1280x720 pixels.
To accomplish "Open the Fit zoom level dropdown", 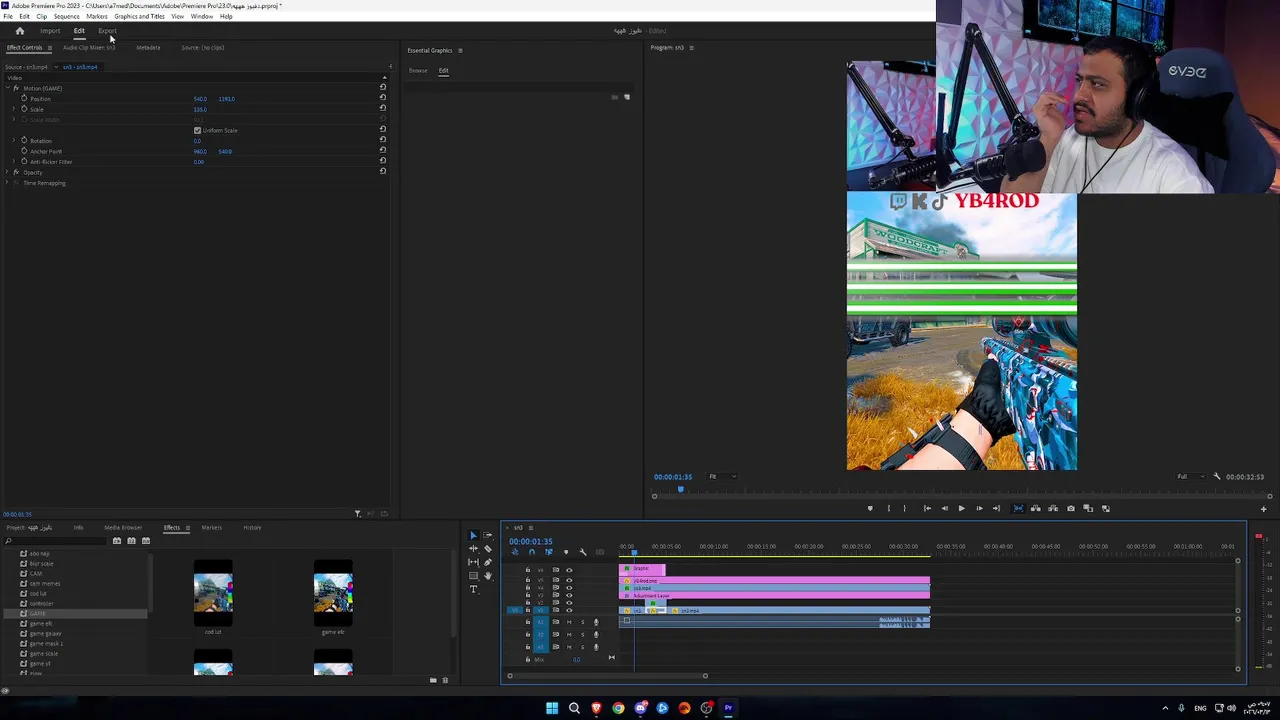I will pos(722,477).
